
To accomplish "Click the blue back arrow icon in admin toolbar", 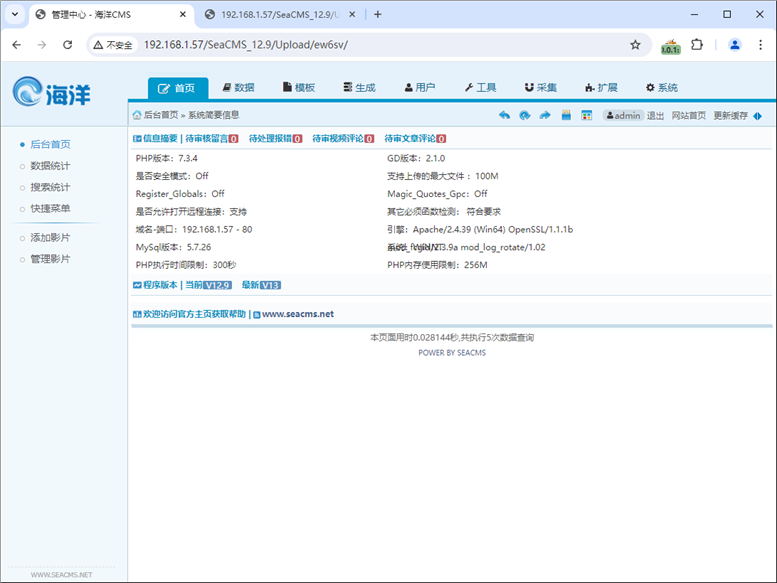I will (504, 116).
